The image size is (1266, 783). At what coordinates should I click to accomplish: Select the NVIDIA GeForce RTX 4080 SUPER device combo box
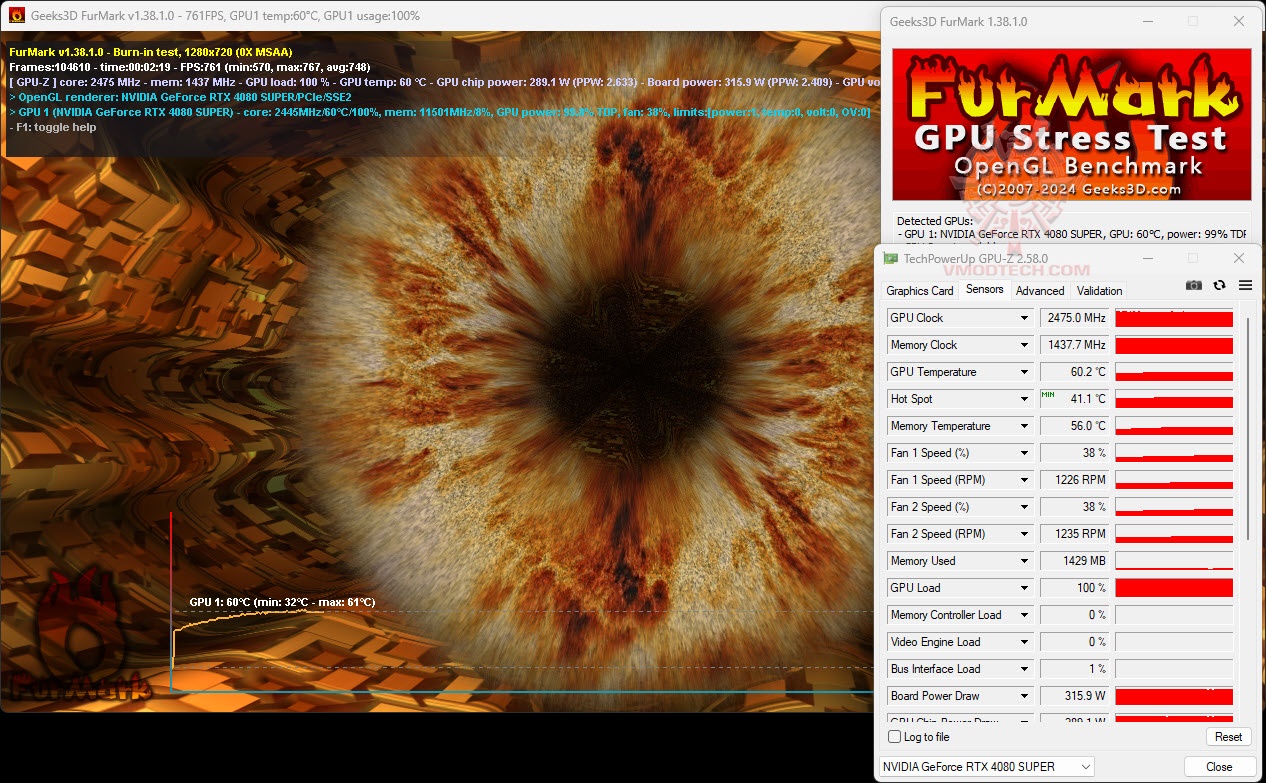(x=986, y=767)
